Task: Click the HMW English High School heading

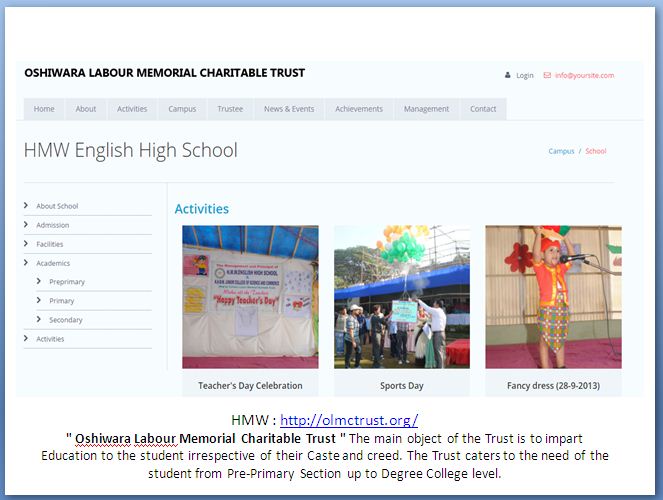Action: tap(131, 150)
